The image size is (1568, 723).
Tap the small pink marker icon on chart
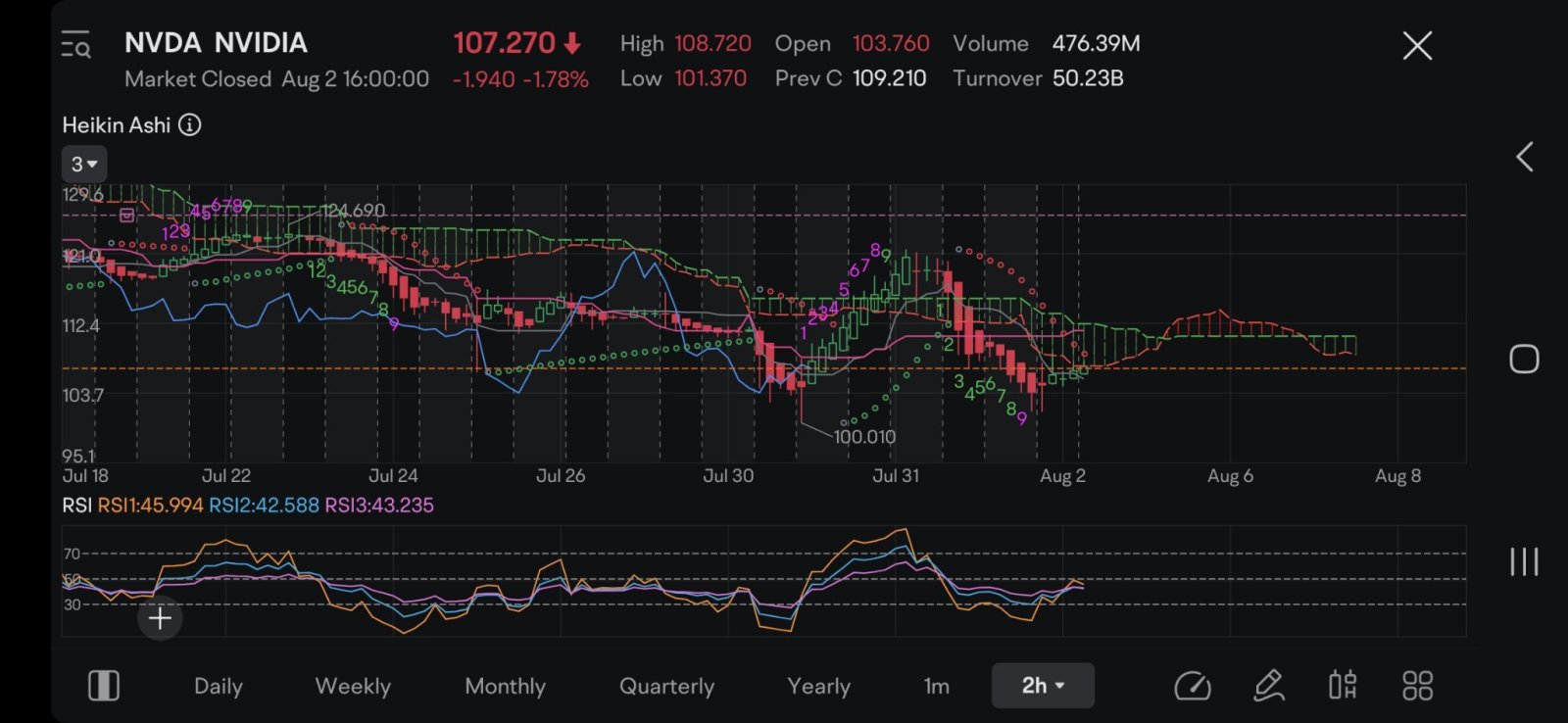click(x=126, y=215)
